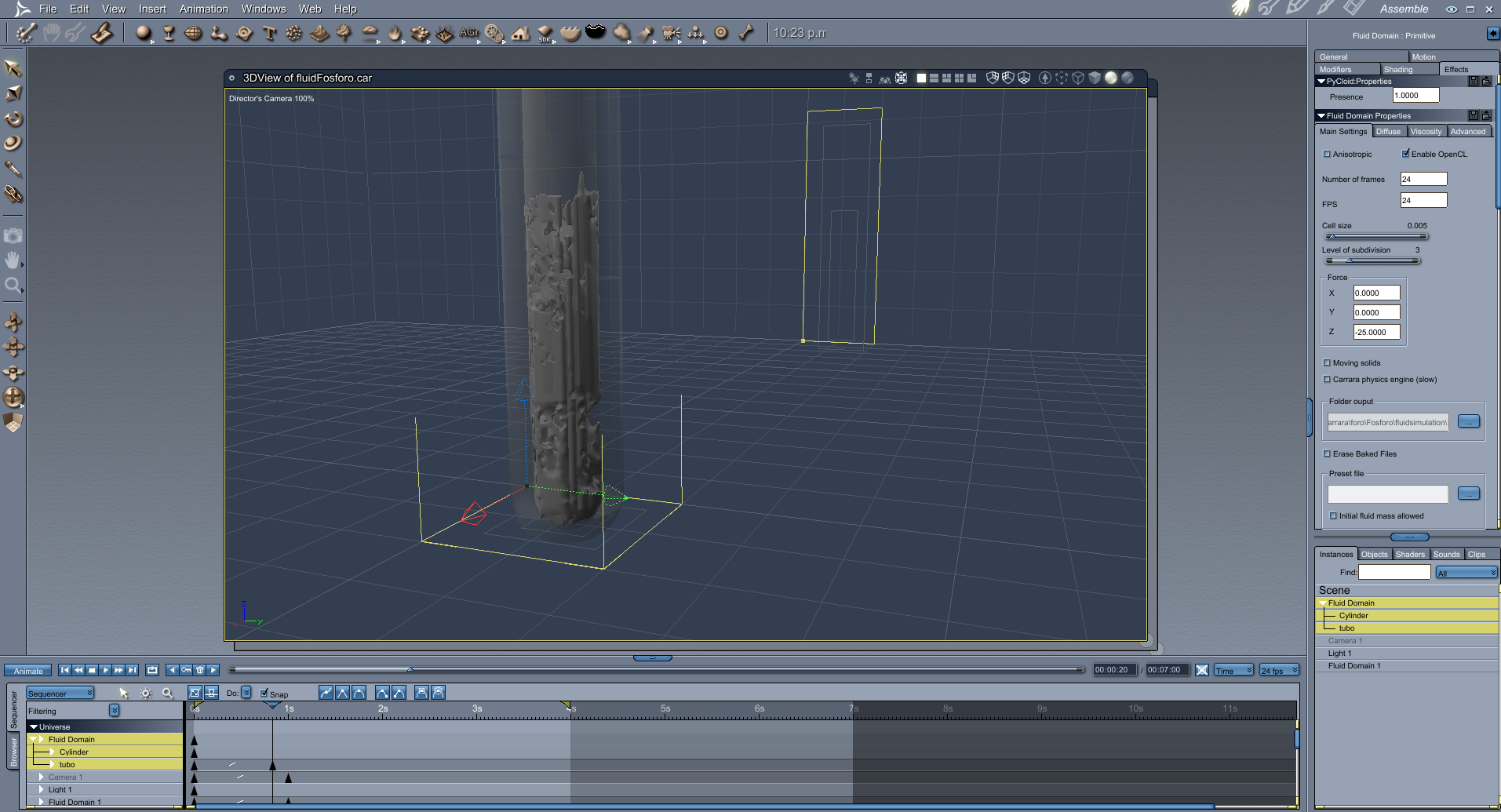Switch to the Shaders tab
The image size is (1501, 812).
[1410, 555]
